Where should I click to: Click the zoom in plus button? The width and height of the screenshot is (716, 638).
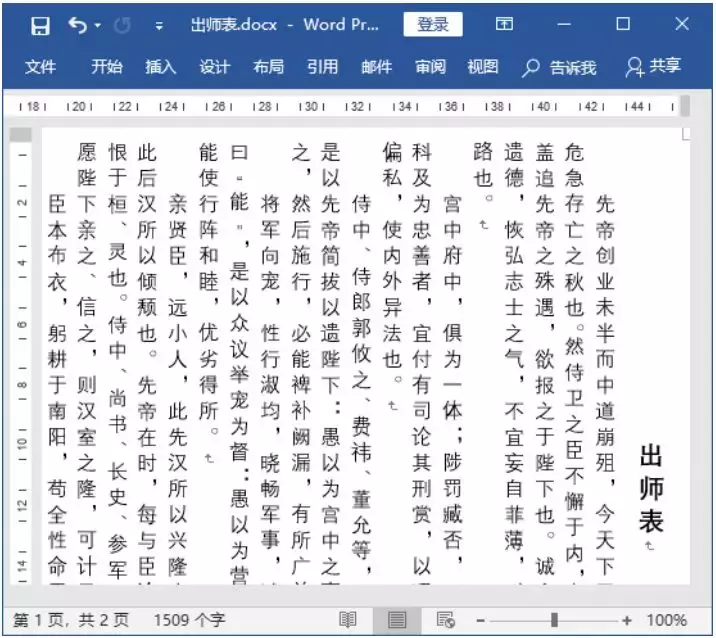point(627,620)
